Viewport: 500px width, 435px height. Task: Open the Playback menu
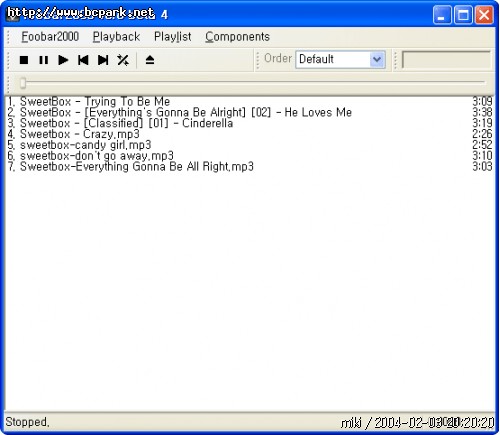(x=116, y=36)
